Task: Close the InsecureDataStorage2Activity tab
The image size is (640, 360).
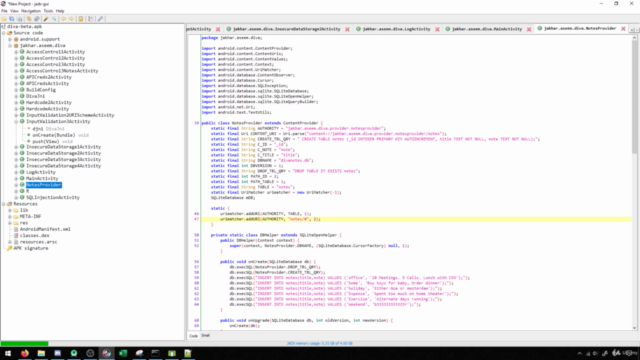Action: (x=347, y=29)
